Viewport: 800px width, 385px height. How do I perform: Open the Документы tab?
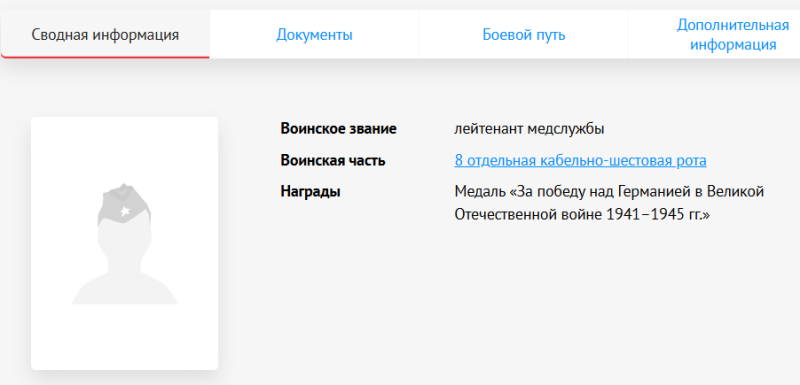[x=314, y=35]
